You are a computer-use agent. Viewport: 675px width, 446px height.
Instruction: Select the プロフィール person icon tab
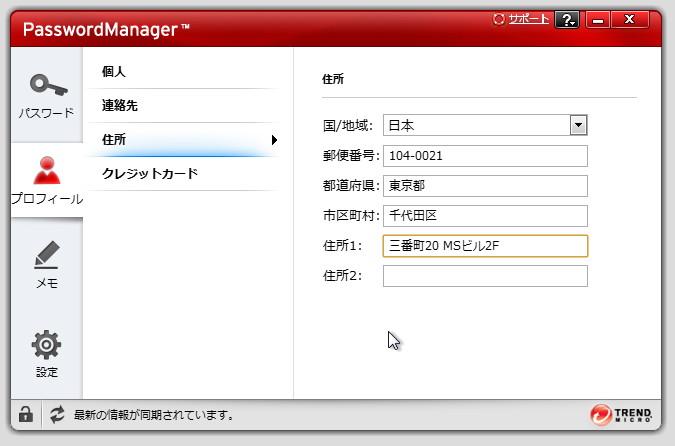[47, 180]
